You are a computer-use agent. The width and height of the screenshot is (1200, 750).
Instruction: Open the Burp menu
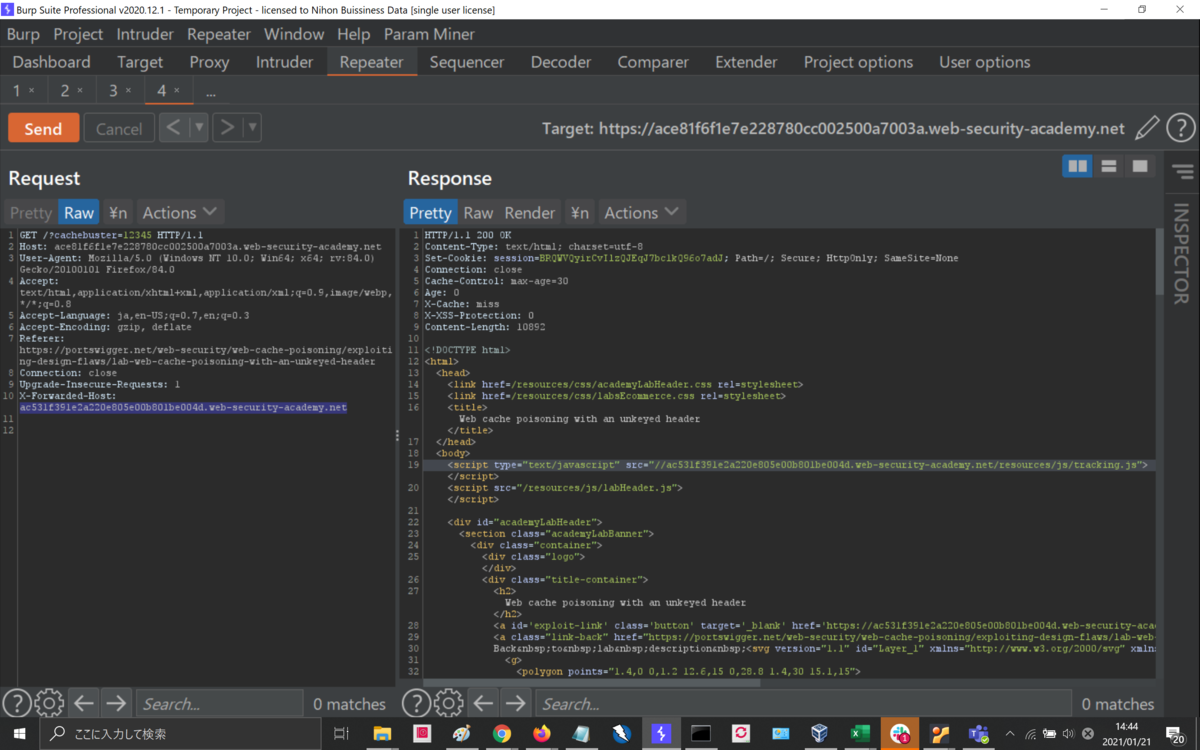tap(23, 34)
